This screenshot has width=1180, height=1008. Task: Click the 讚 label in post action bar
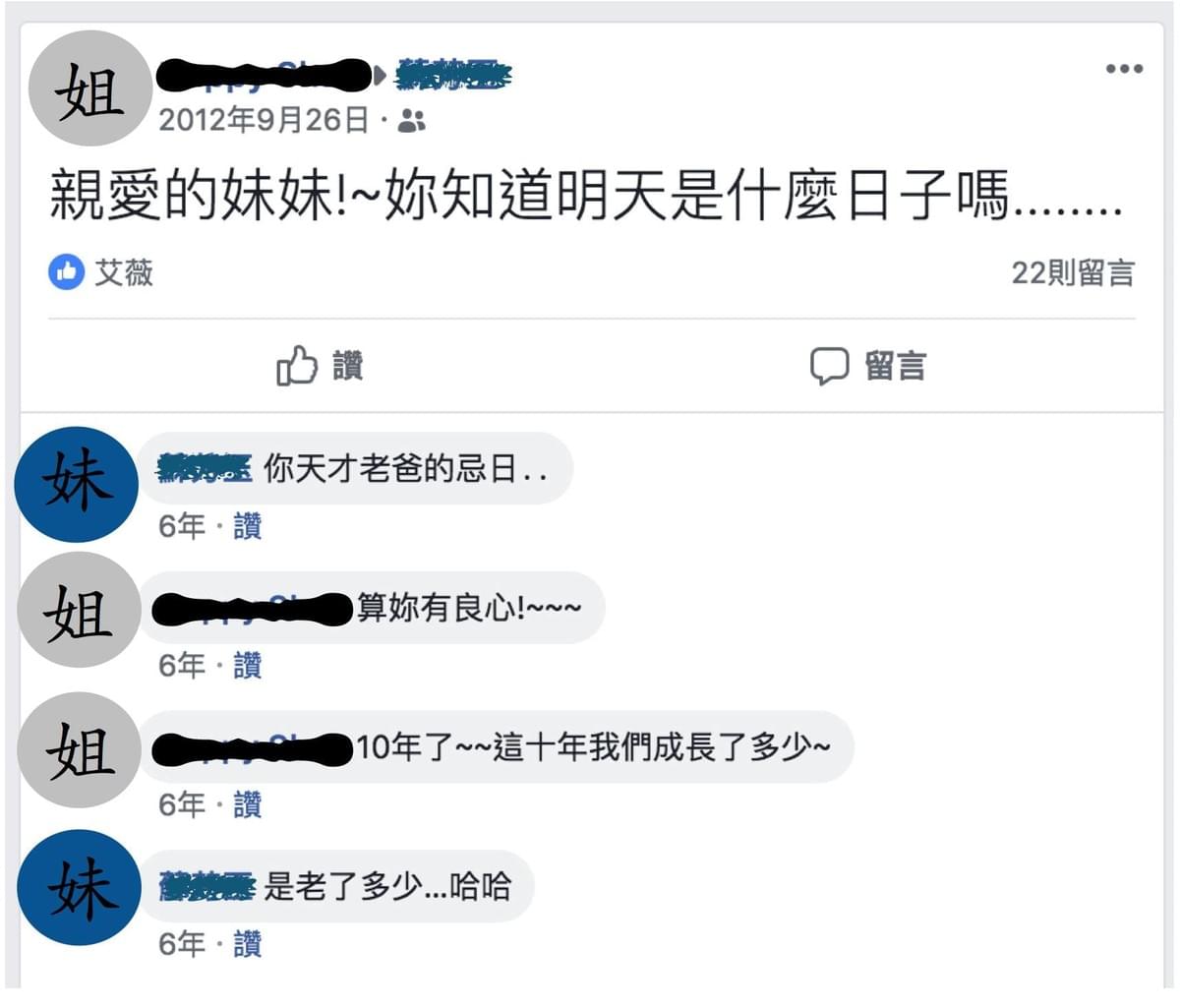(348, 366)
